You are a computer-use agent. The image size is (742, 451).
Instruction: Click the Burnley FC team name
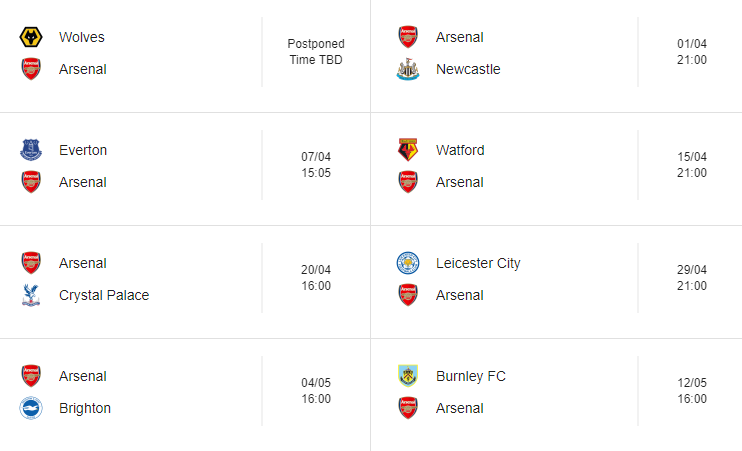471,377
